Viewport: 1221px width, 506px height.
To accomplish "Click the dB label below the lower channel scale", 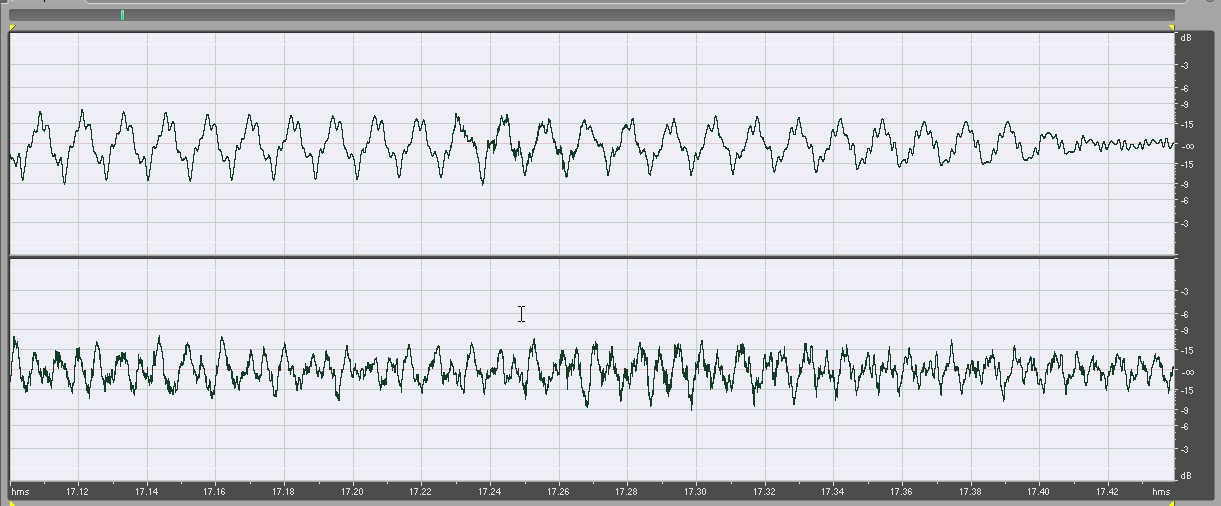I will point(1186,476).
